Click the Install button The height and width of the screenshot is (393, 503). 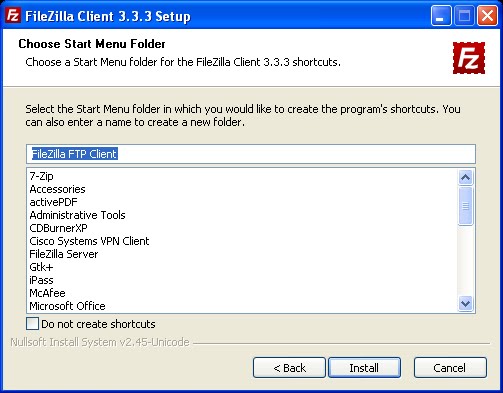(364, 368)
